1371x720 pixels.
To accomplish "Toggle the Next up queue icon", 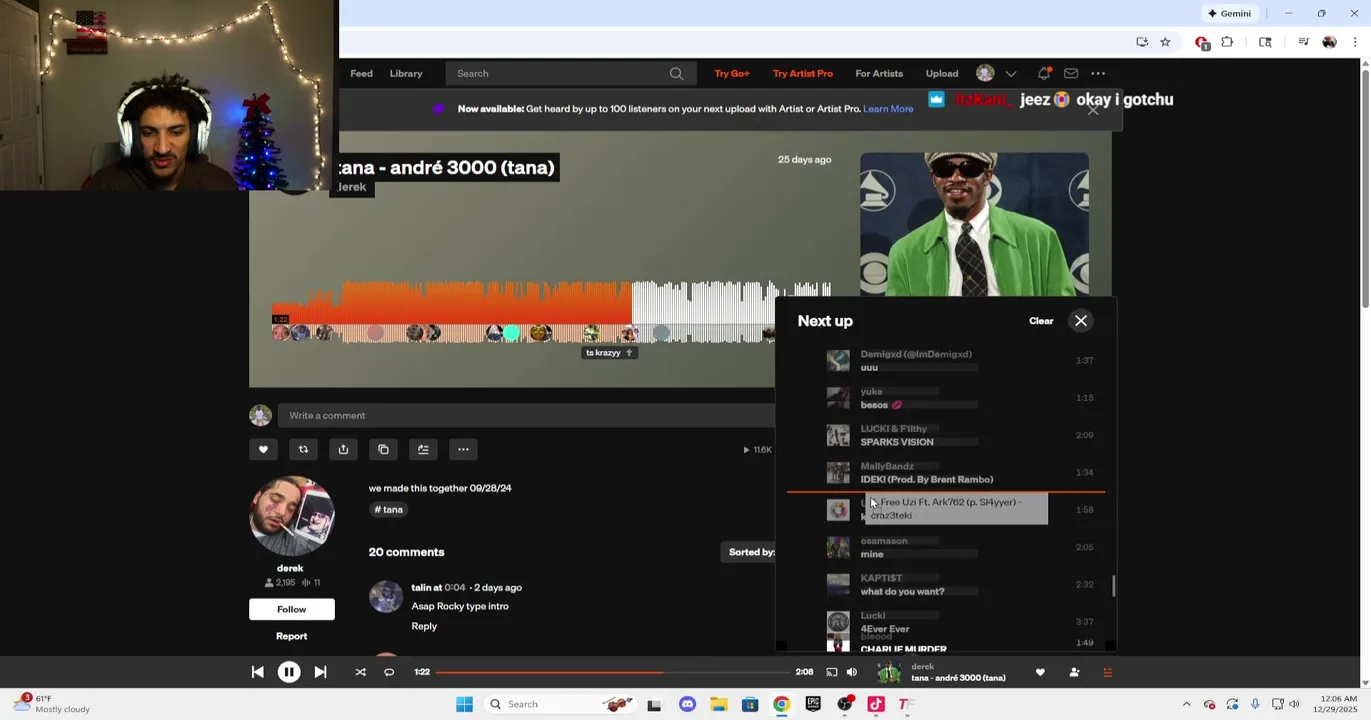I will [x=1107, y=672].
